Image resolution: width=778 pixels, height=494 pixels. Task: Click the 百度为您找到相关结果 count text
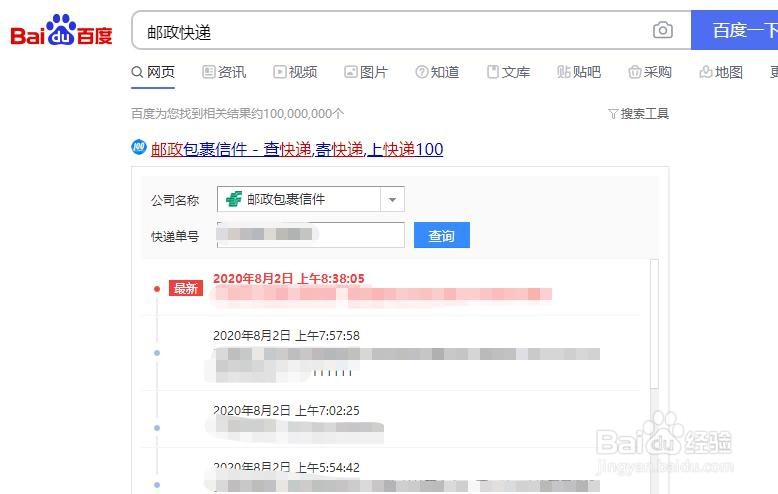point(238,114)
